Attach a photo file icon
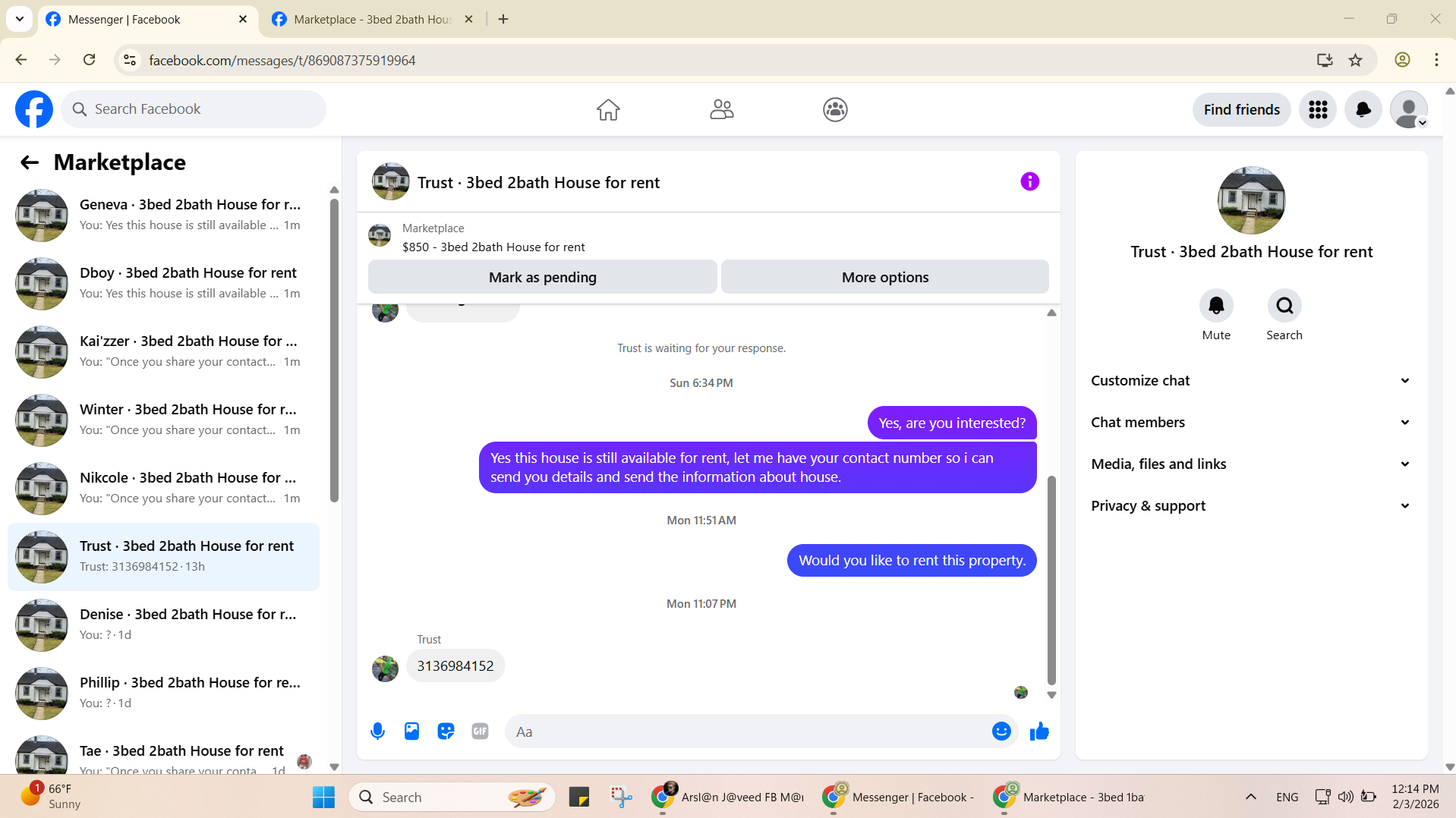Image resolution: width=1456 pixels, height=818 pixels. point(411,731)
